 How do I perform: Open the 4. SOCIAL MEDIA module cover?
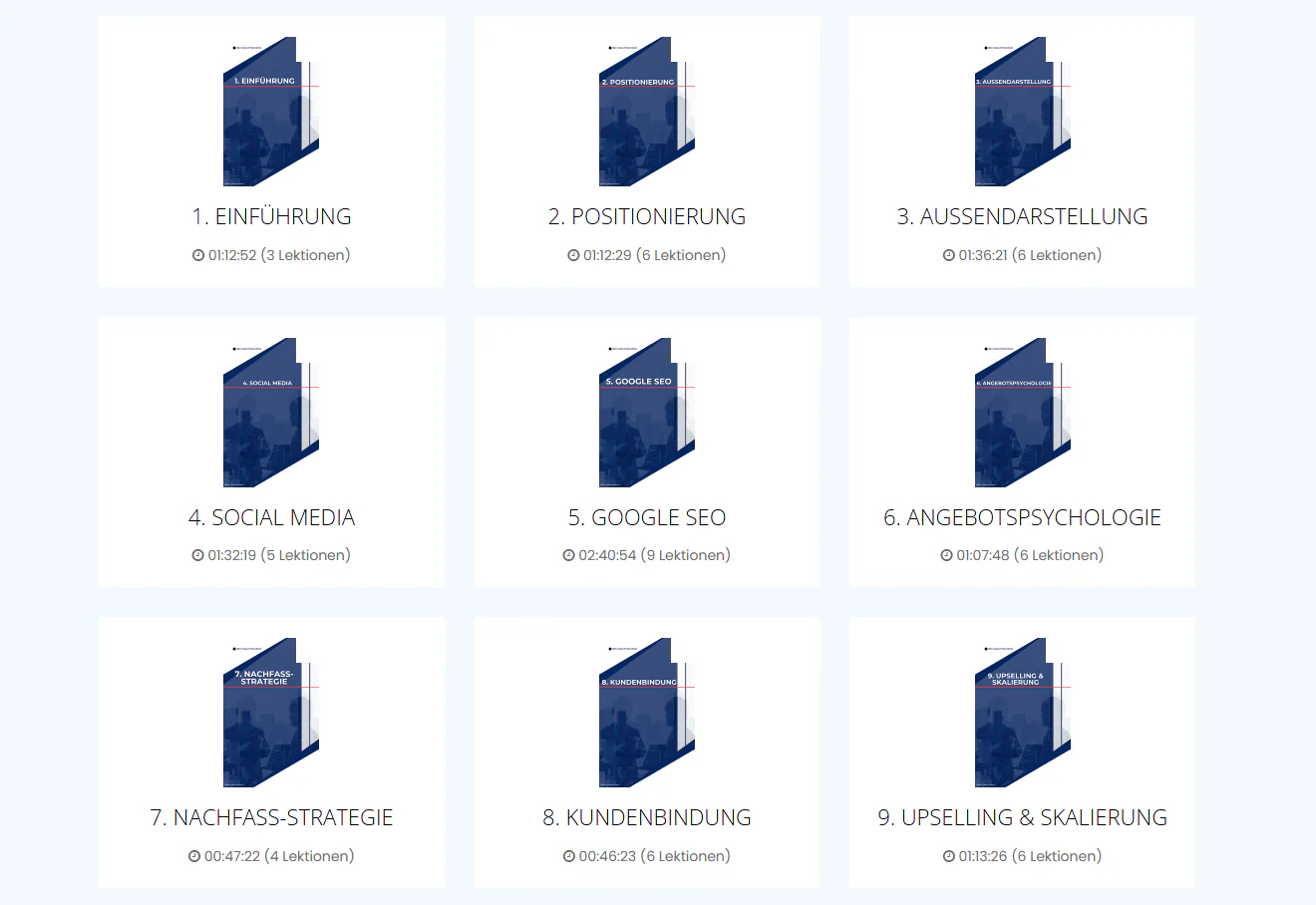coord(271,413)
